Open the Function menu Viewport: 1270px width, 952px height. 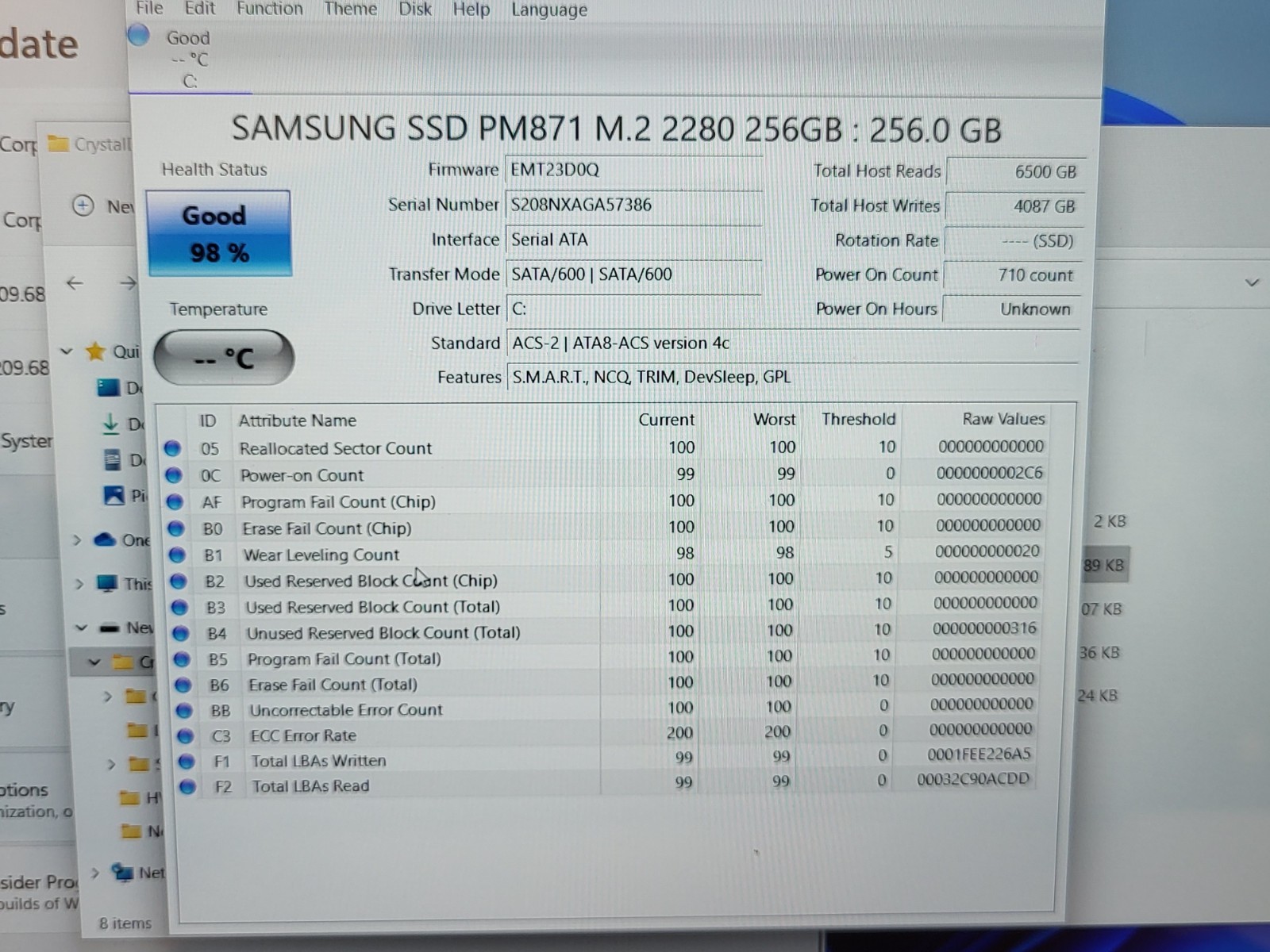[270, 9]
